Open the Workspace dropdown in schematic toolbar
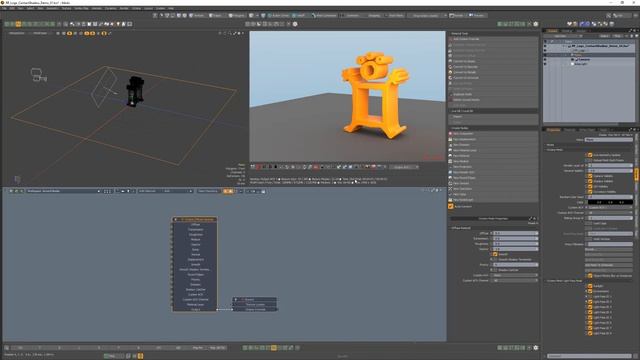Screen dimensions: 640x360 tap(63, 191)
